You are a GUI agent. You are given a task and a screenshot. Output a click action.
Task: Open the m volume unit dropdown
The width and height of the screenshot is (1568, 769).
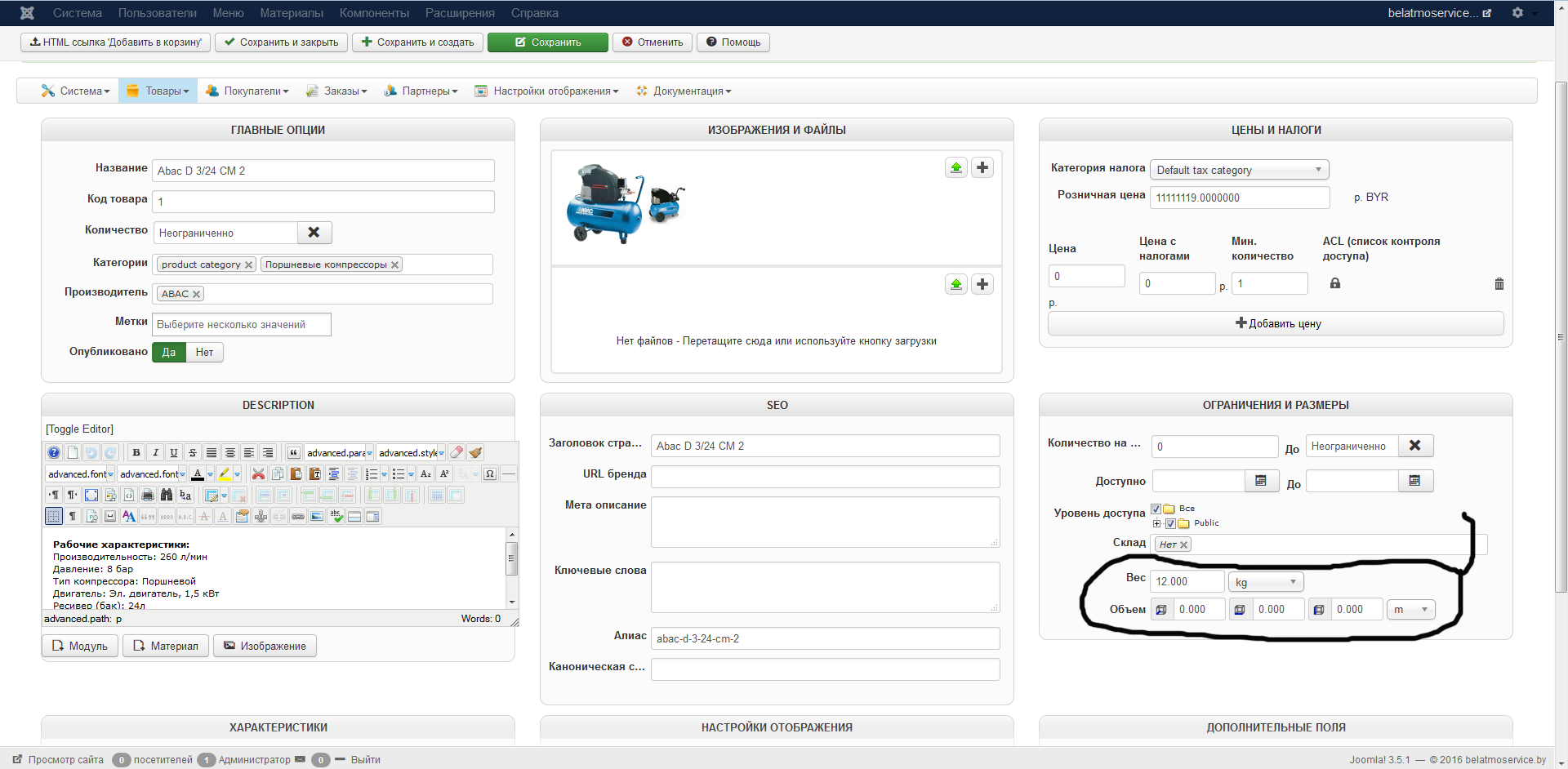(1411, 610)
